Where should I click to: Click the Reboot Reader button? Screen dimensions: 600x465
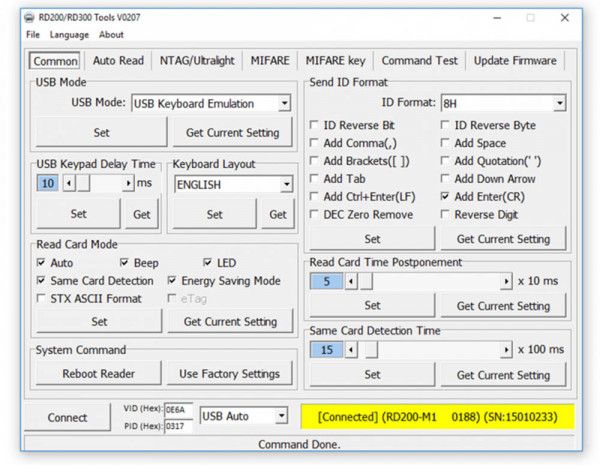[x=99, y=374]
